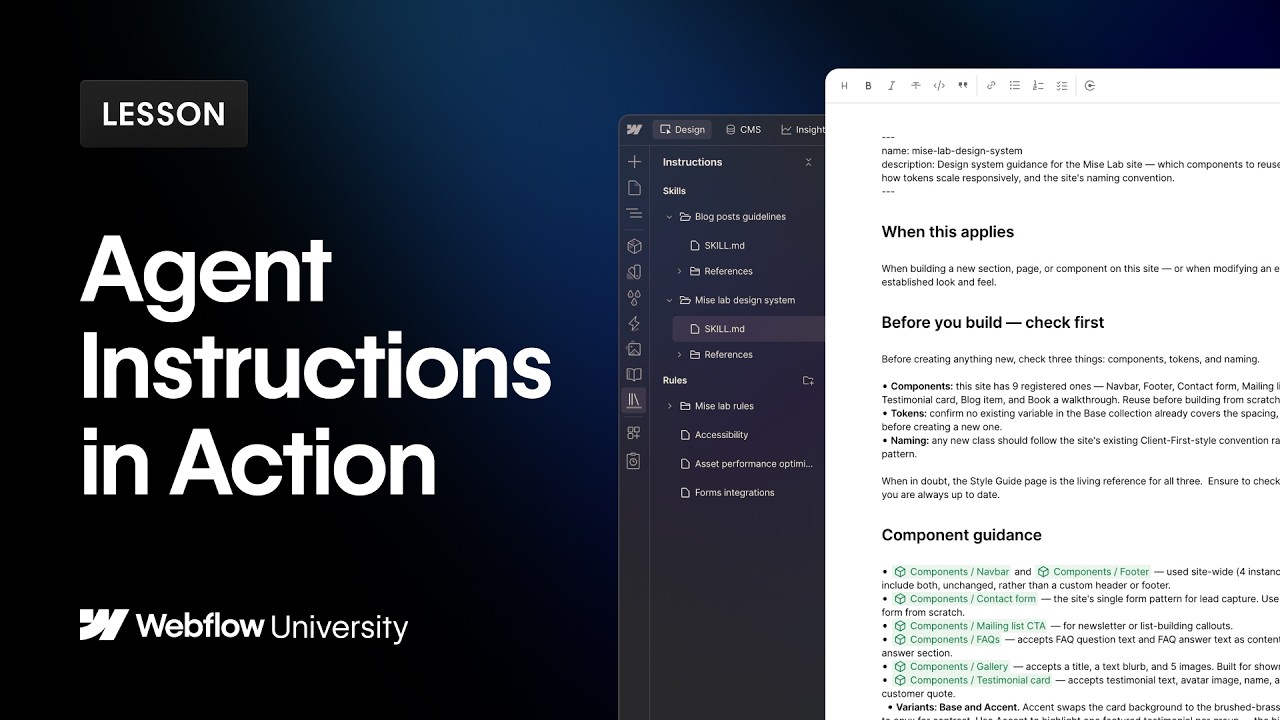Close the Instructions panel
This screenshot has height=720, width=1280.
click(808, 162)
